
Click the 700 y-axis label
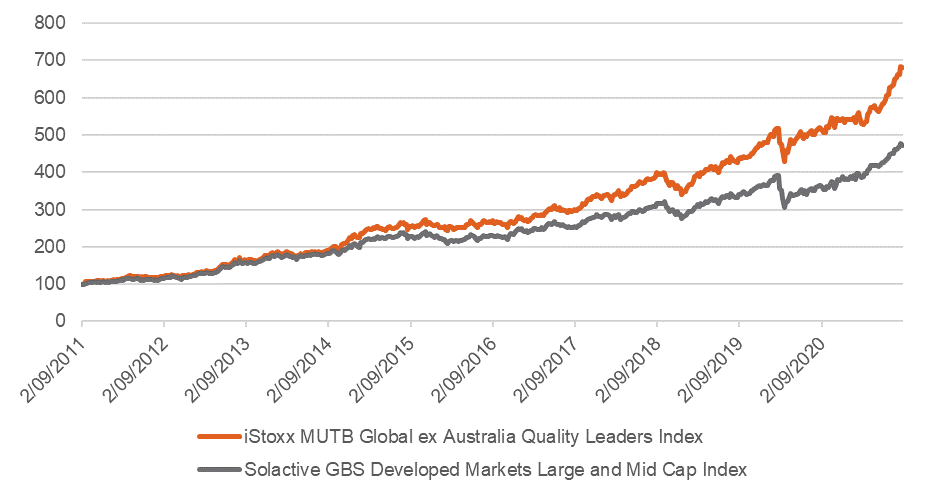click(50, 60)
